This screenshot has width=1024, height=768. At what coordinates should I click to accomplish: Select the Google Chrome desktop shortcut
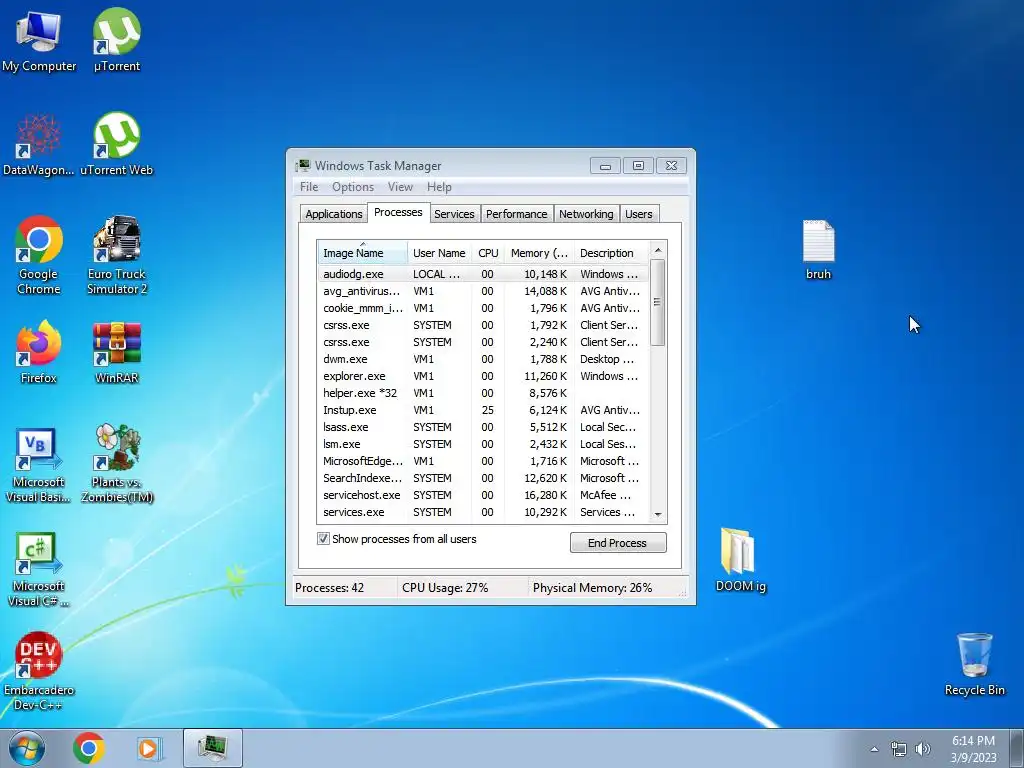point(39,256)
